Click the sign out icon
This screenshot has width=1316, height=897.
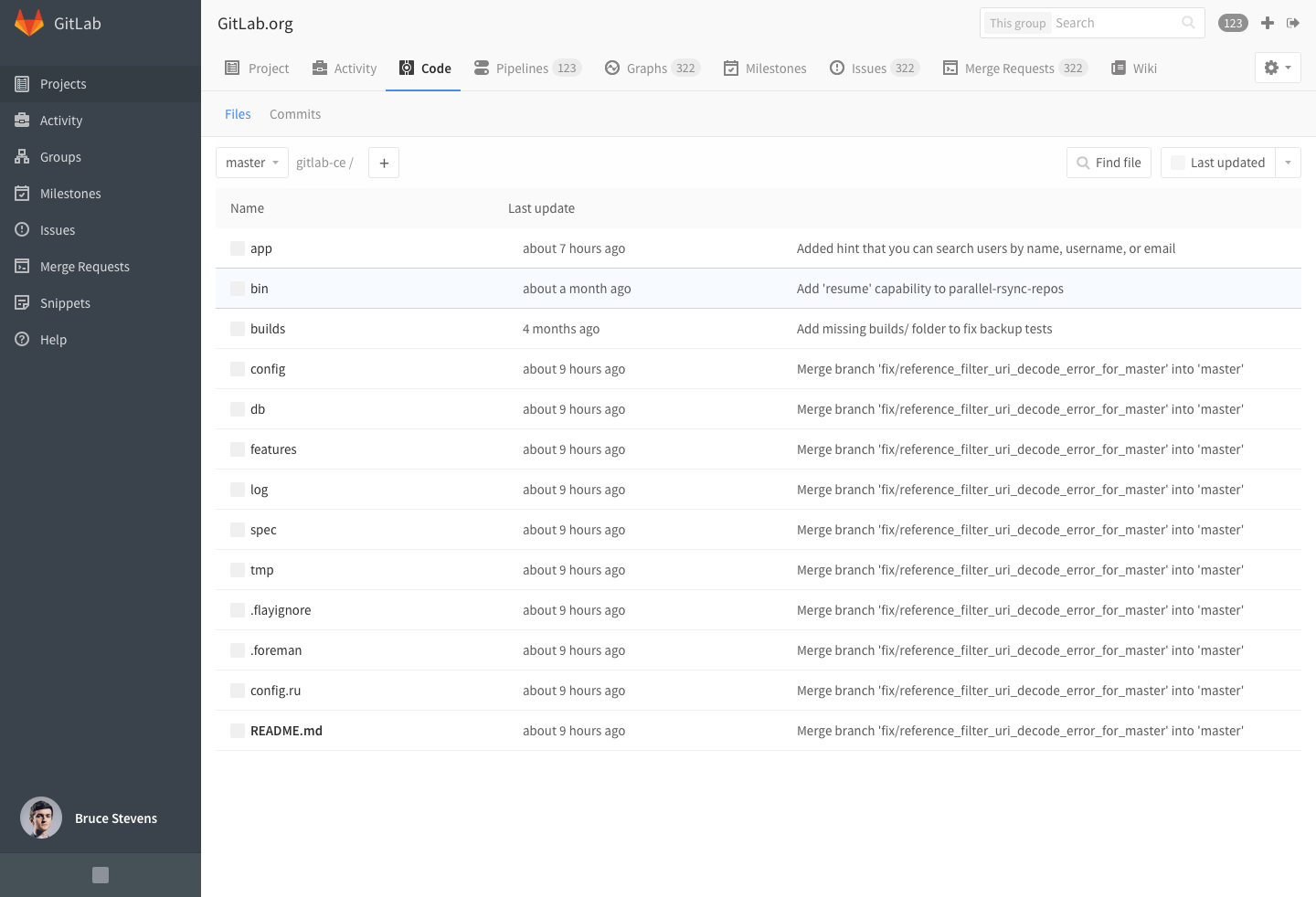1293,23
